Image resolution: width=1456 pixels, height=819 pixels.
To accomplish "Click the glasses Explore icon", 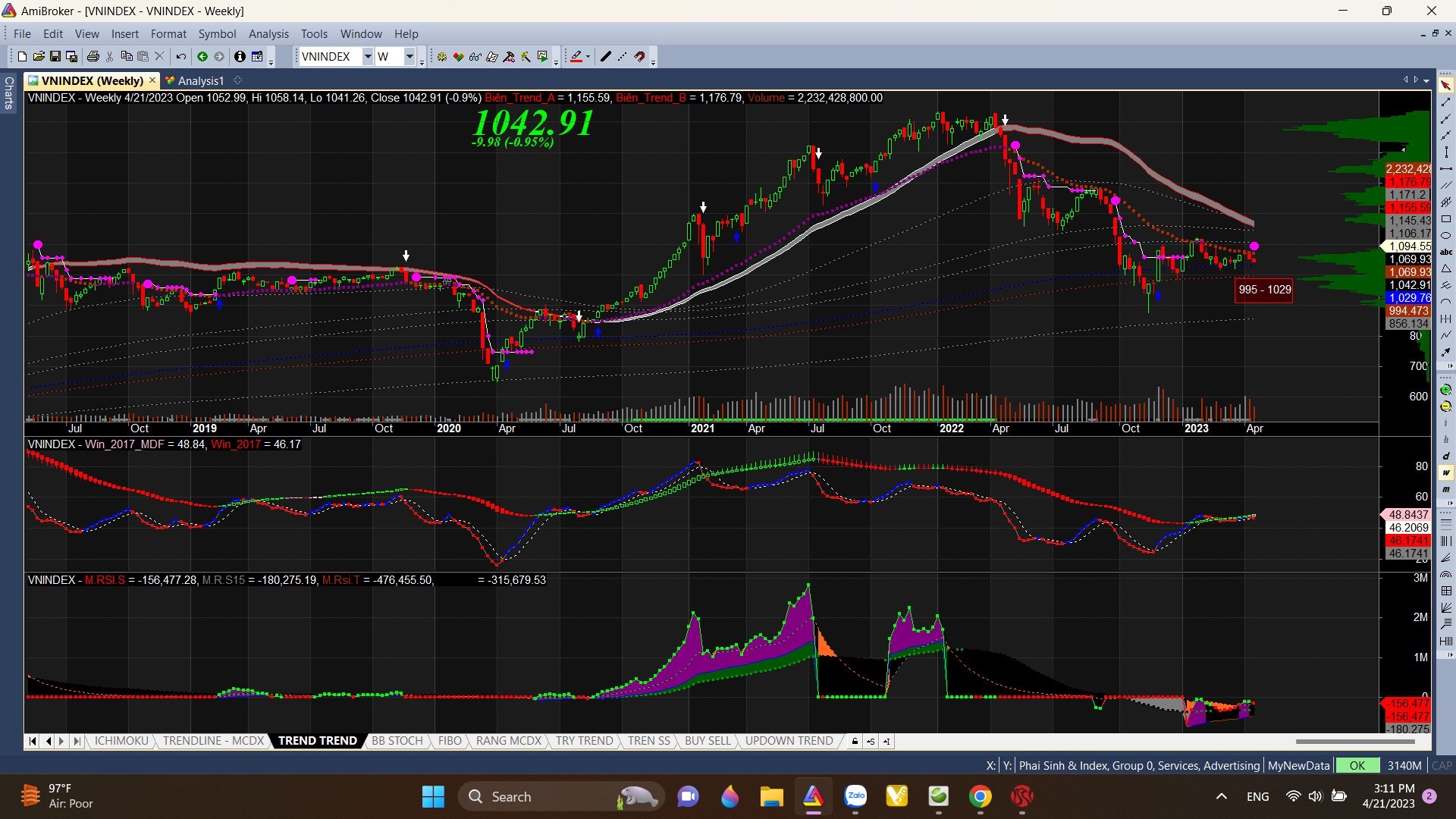I will [475, 56].
